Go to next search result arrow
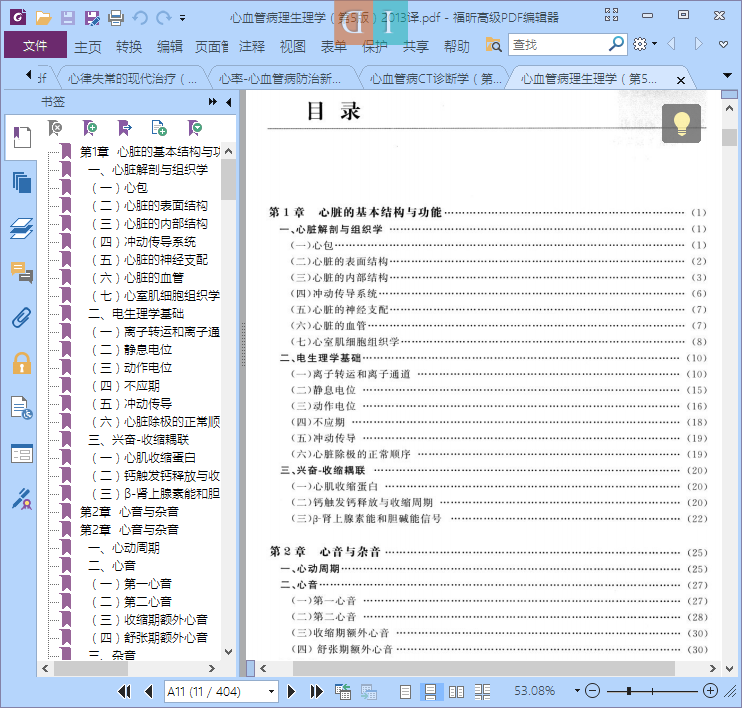742x708 pixels. (x=698, y=44)
